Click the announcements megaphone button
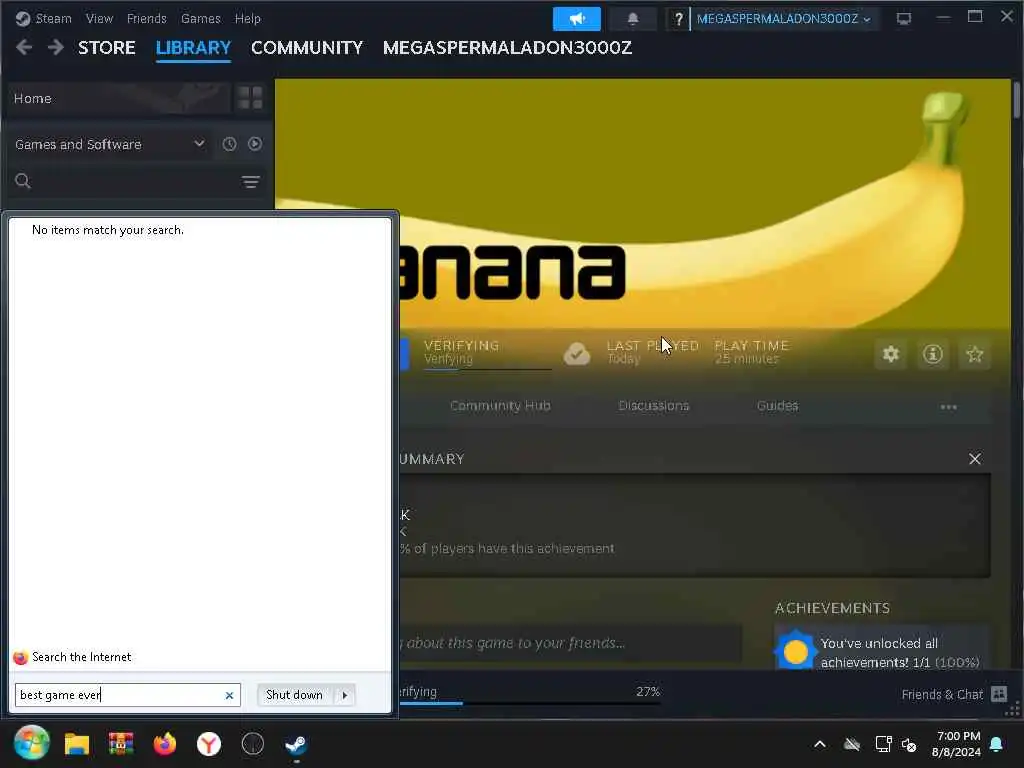Screen dimensions: 1024x768 577,18
